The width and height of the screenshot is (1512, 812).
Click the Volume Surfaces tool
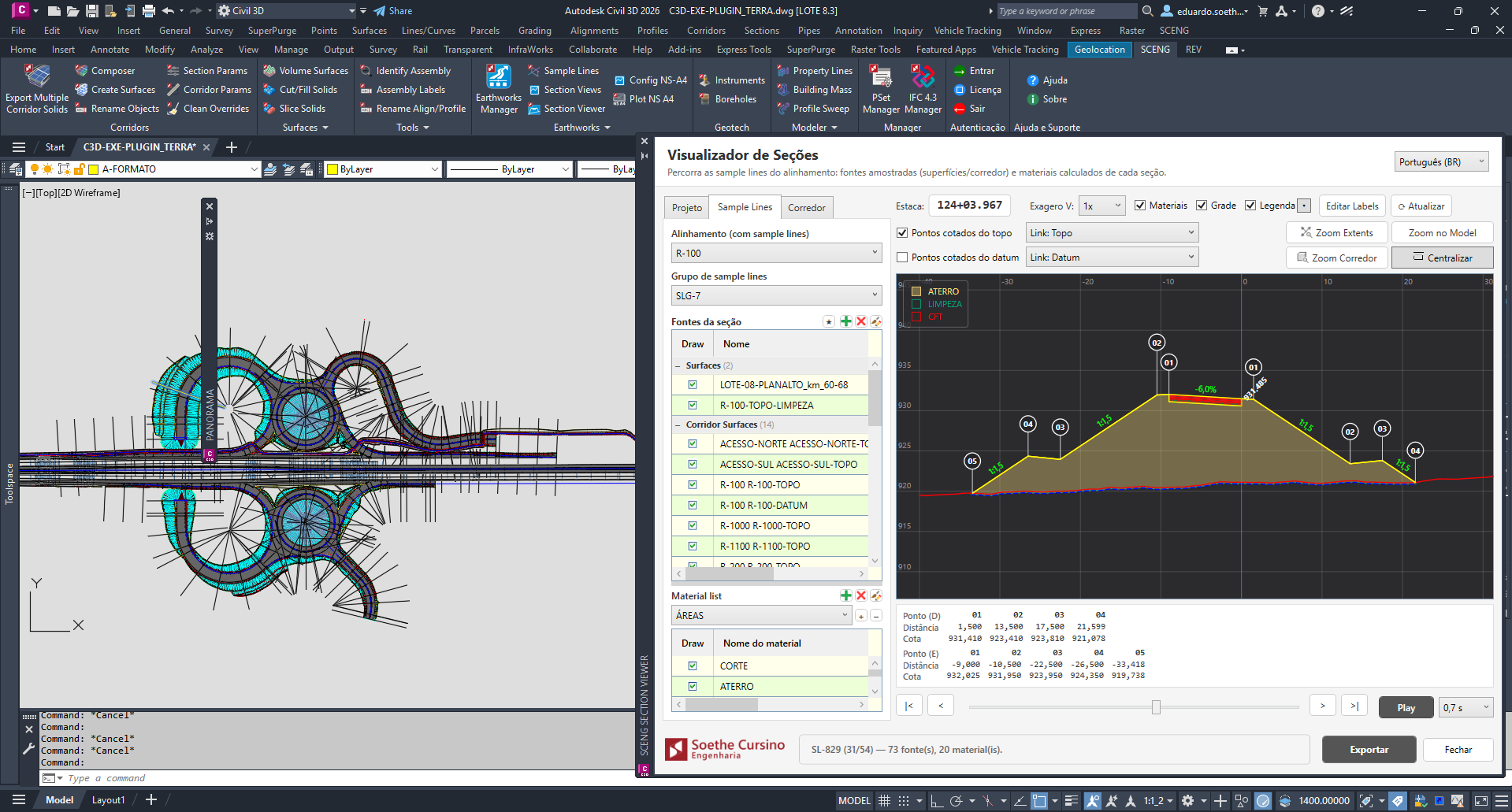(306, 71)
